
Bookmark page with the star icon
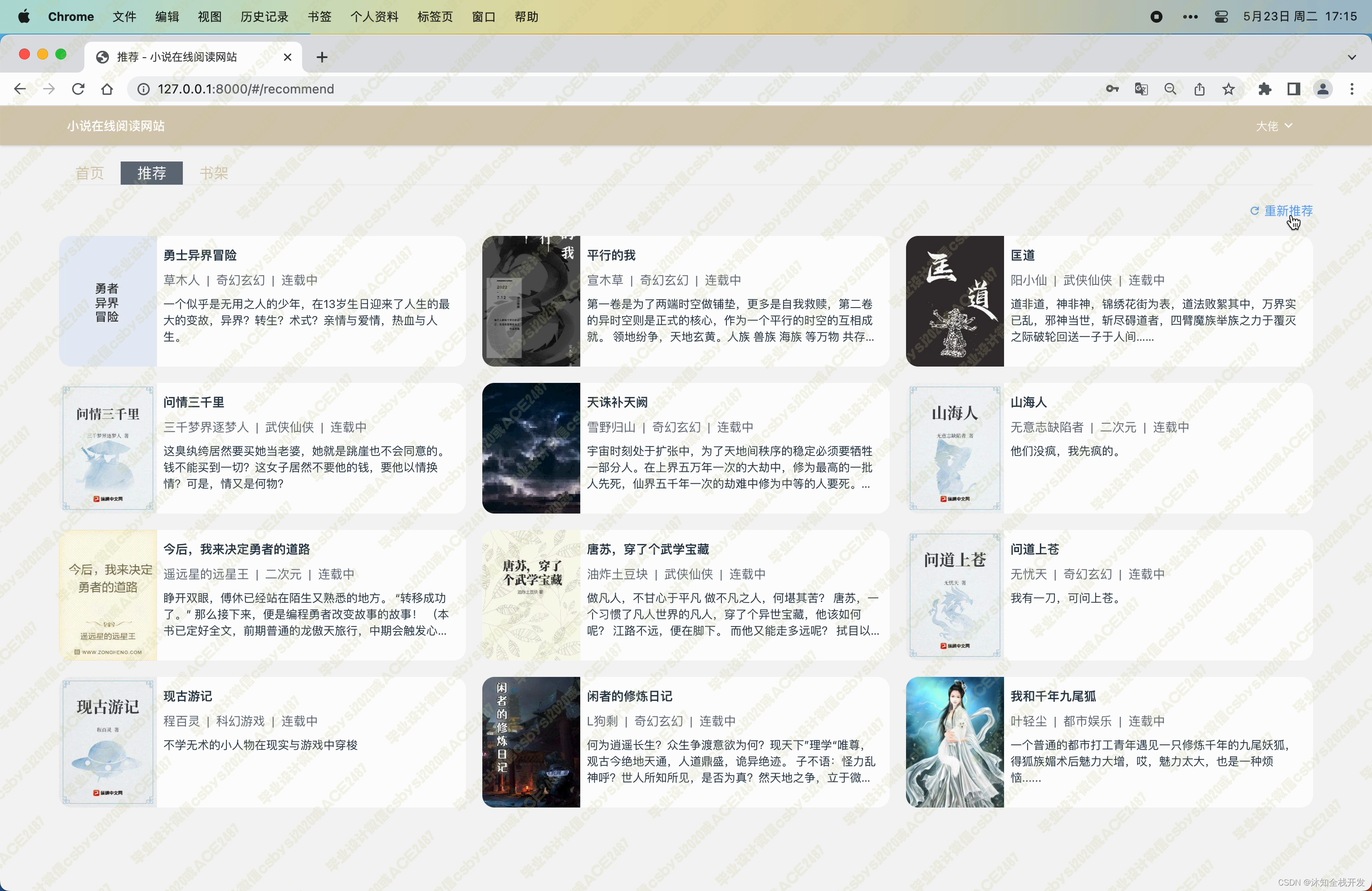(1229, 89)
